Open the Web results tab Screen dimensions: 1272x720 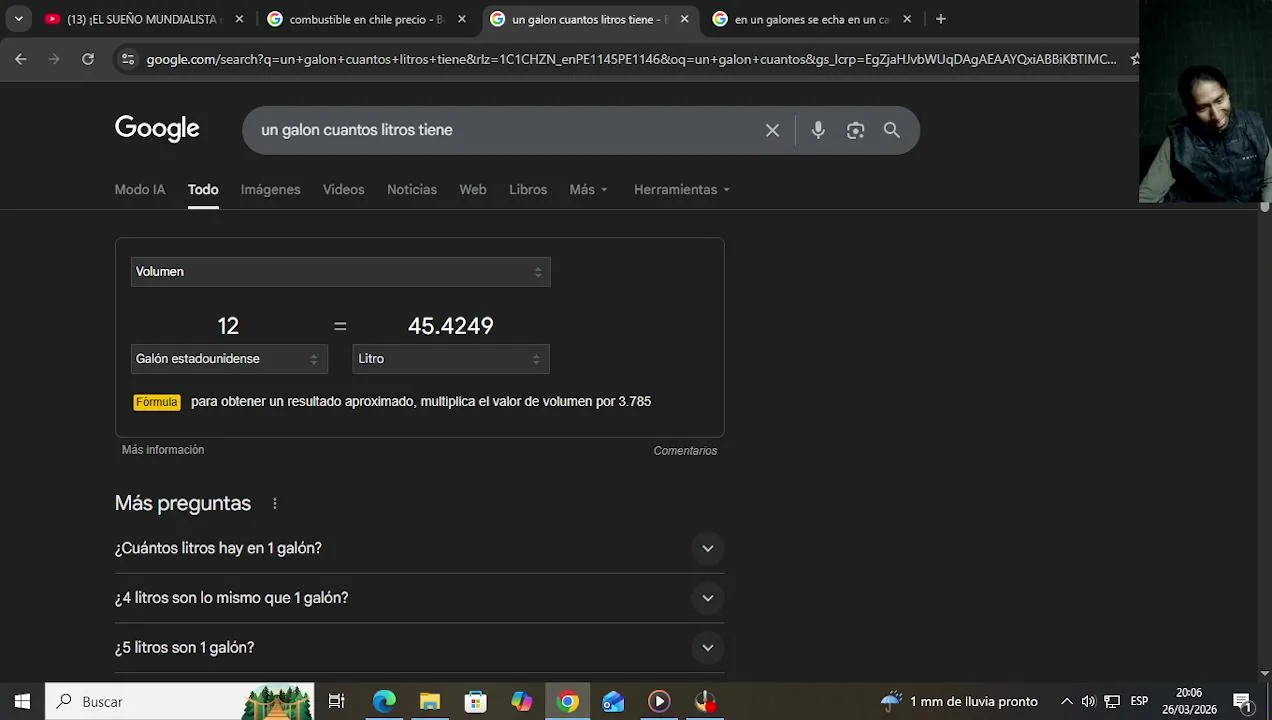(x=473, y=189)
